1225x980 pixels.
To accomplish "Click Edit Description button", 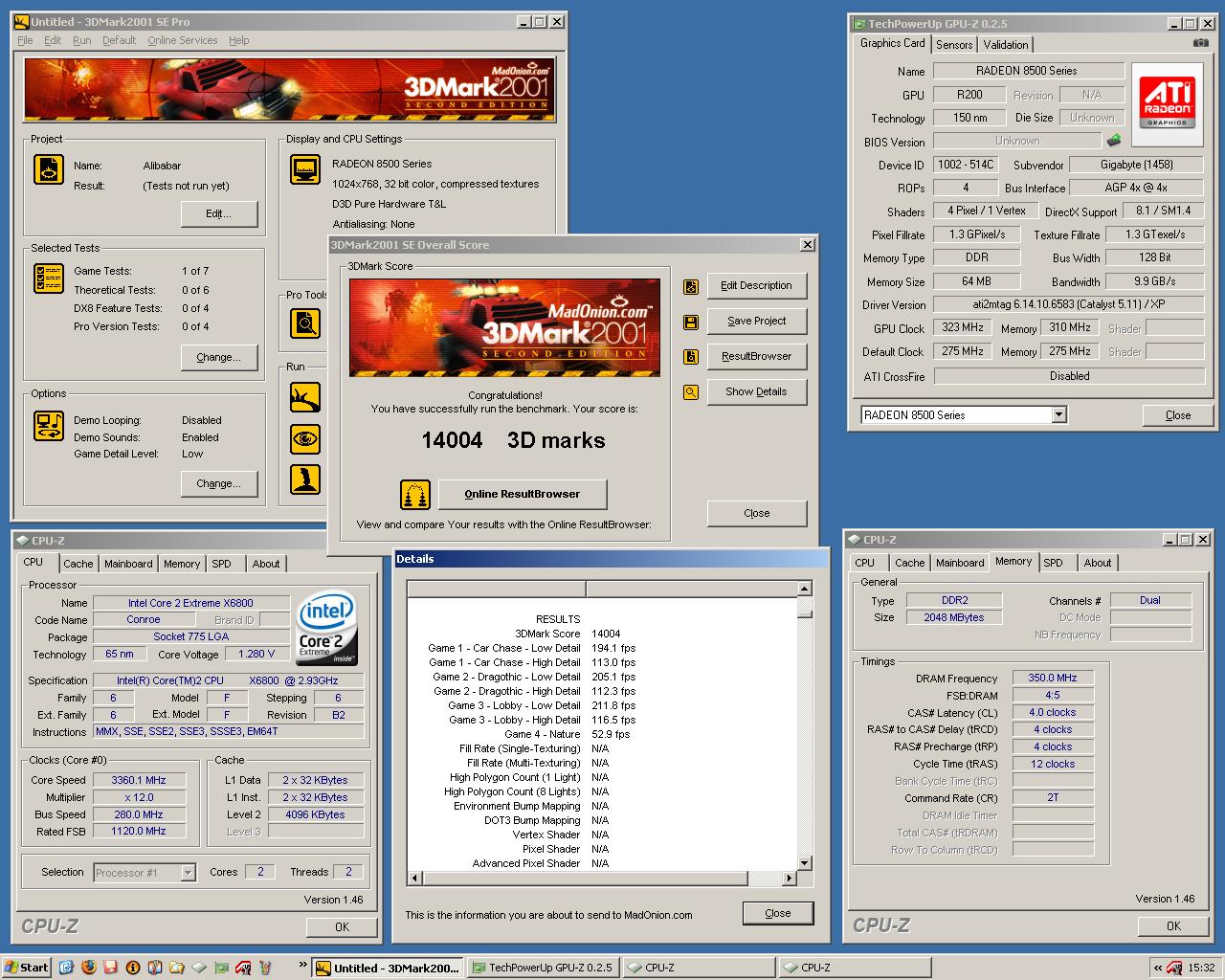I will pyautogui.click(x=757, y=285).
